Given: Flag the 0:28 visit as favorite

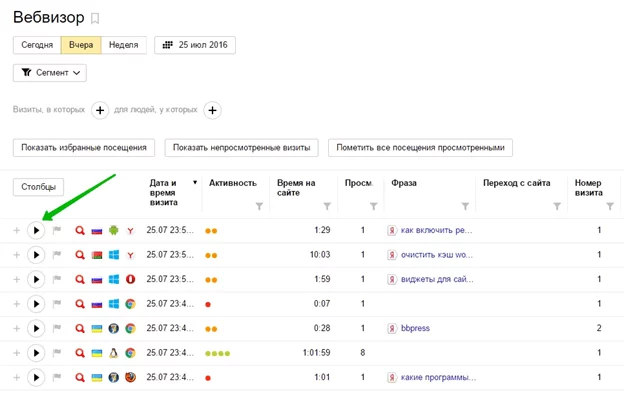Looking at the screenshot, I should 57,328.
